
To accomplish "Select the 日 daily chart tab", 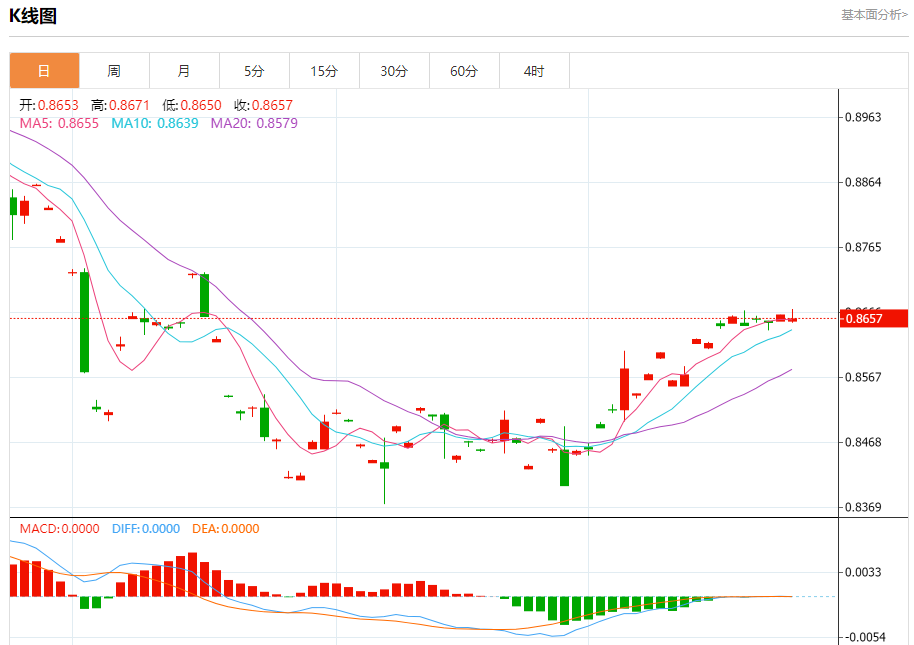I will tap(44, 71).
